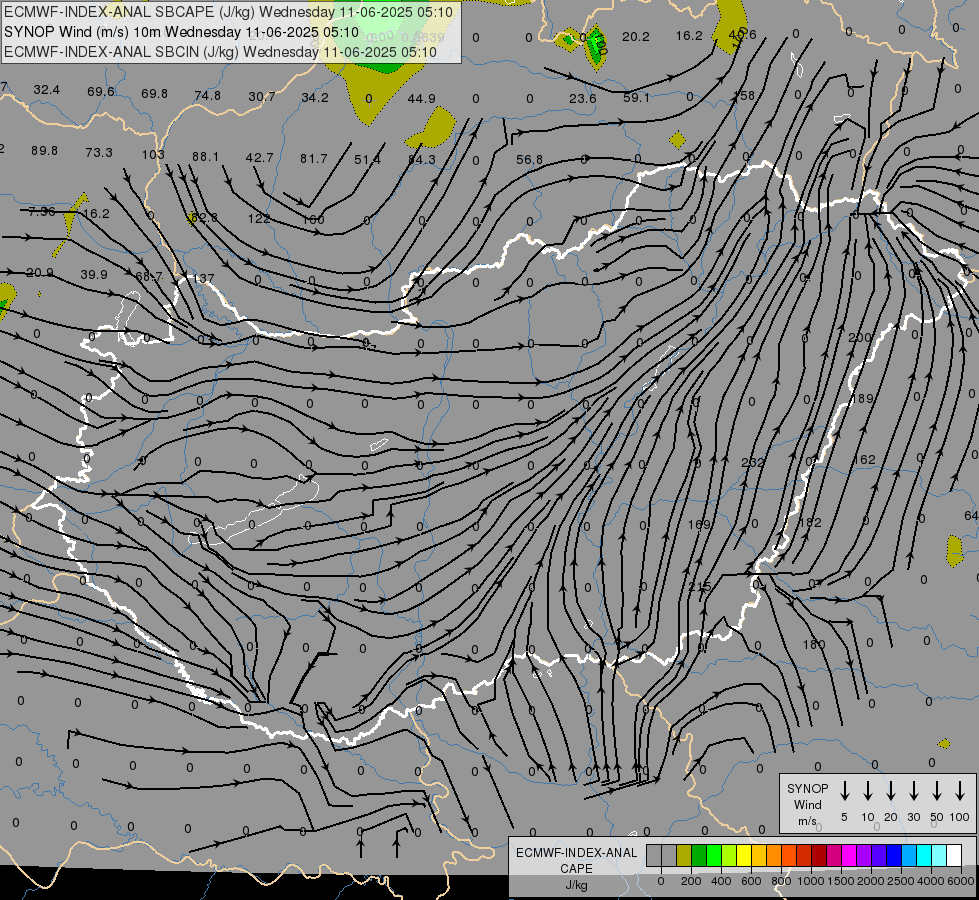This screenshot has width=979, height=900.
Task: Click the map value '74.8'
Action: pyautogui.click(x=207, y=96)
